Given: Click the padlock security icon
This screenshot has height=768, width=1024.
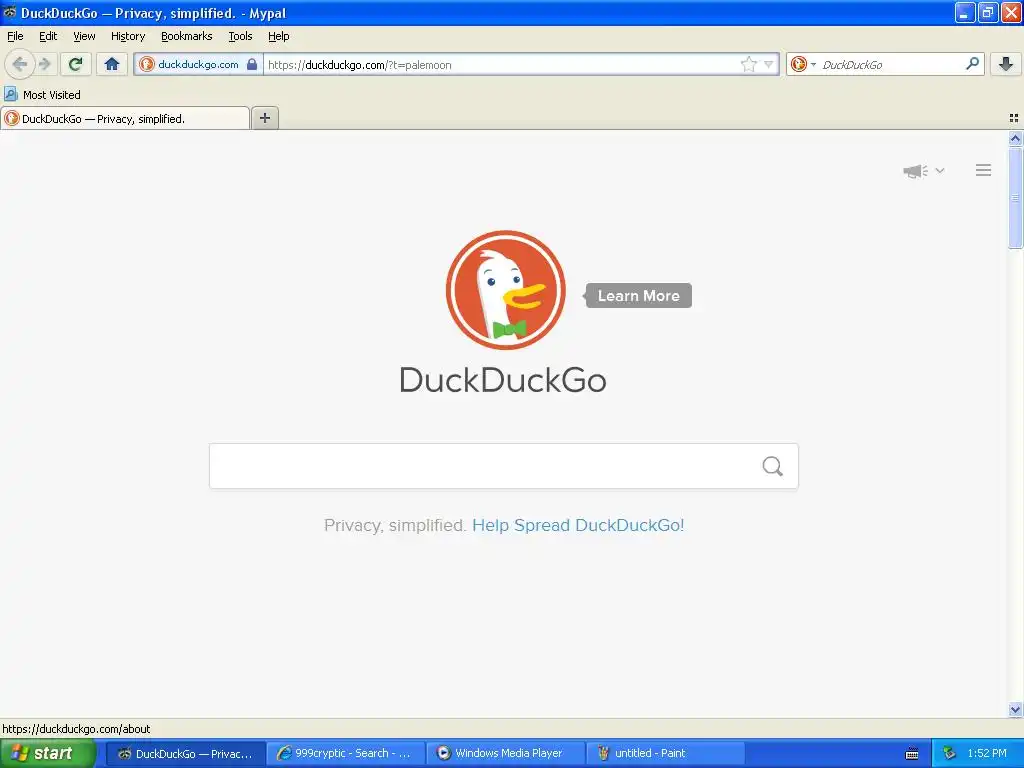Looking at the screenshot, I should (252, 64).
